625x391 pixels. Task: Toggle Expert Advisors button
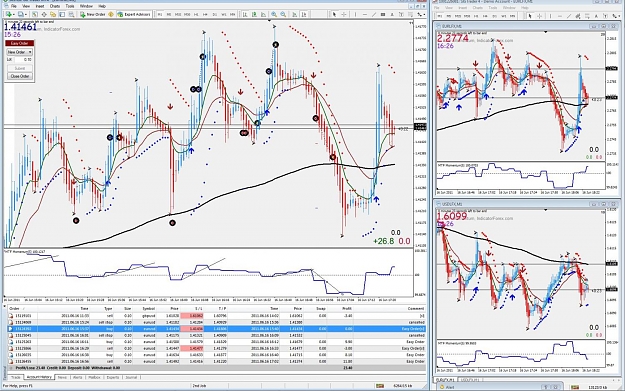tap(134, 14)
